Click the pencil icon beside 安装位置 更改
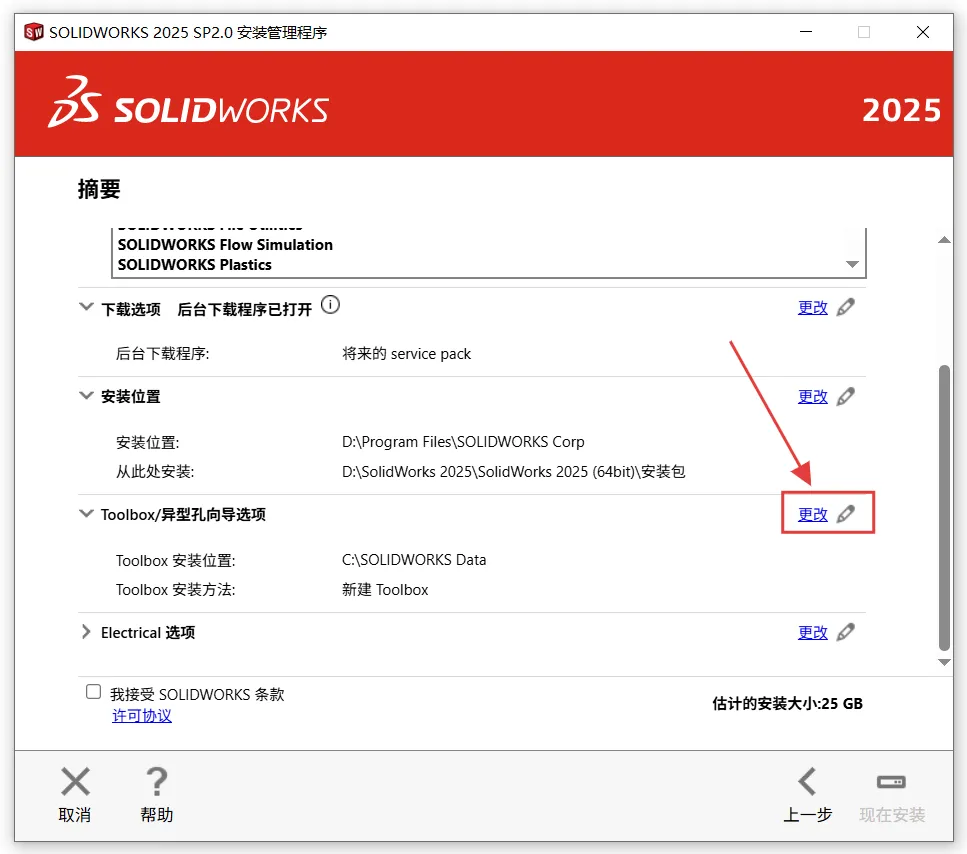 point(846,396)
